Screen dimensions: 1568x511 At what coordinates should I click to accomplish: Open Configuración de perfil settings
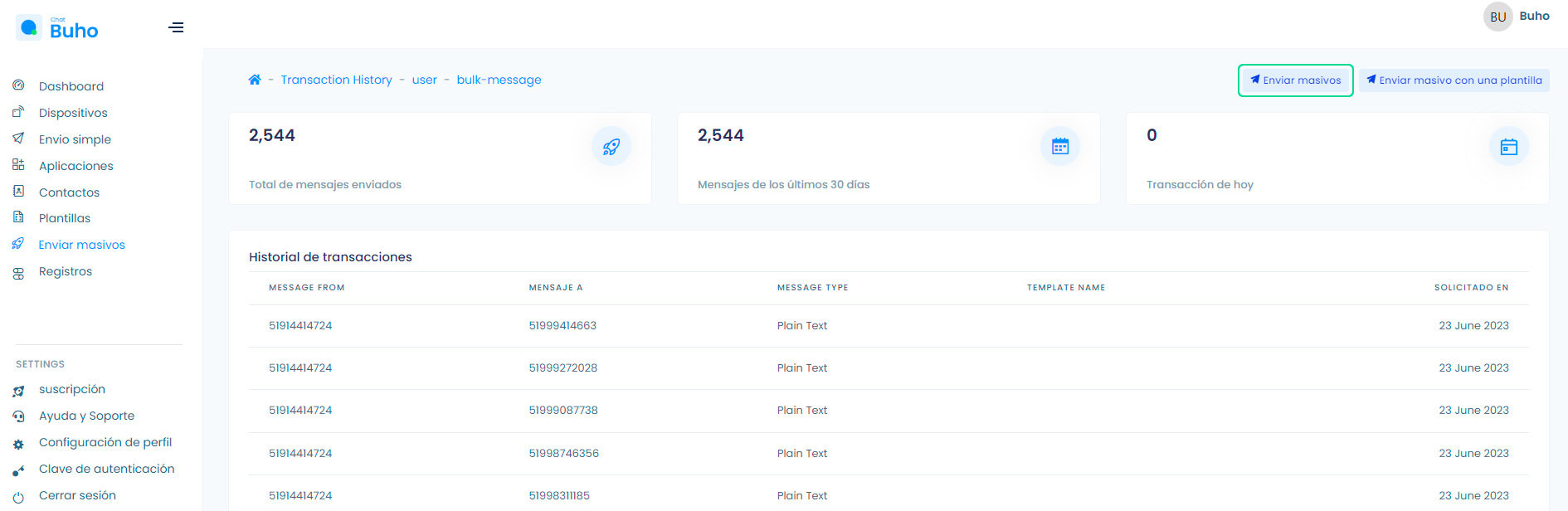[x=105, y=442]
